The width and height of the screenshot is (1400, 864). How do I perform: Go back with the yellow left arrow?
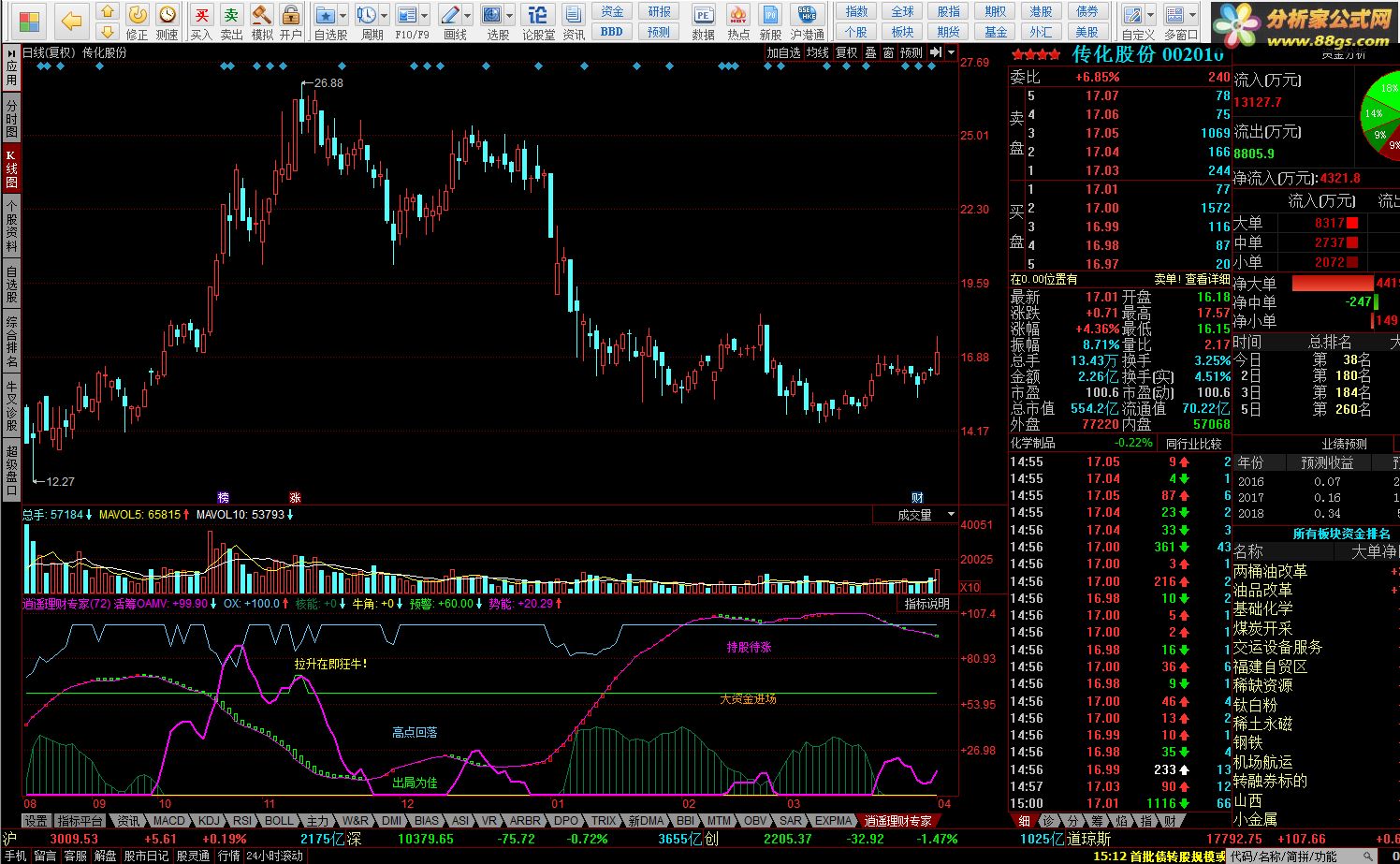click(x=72, y=20)
